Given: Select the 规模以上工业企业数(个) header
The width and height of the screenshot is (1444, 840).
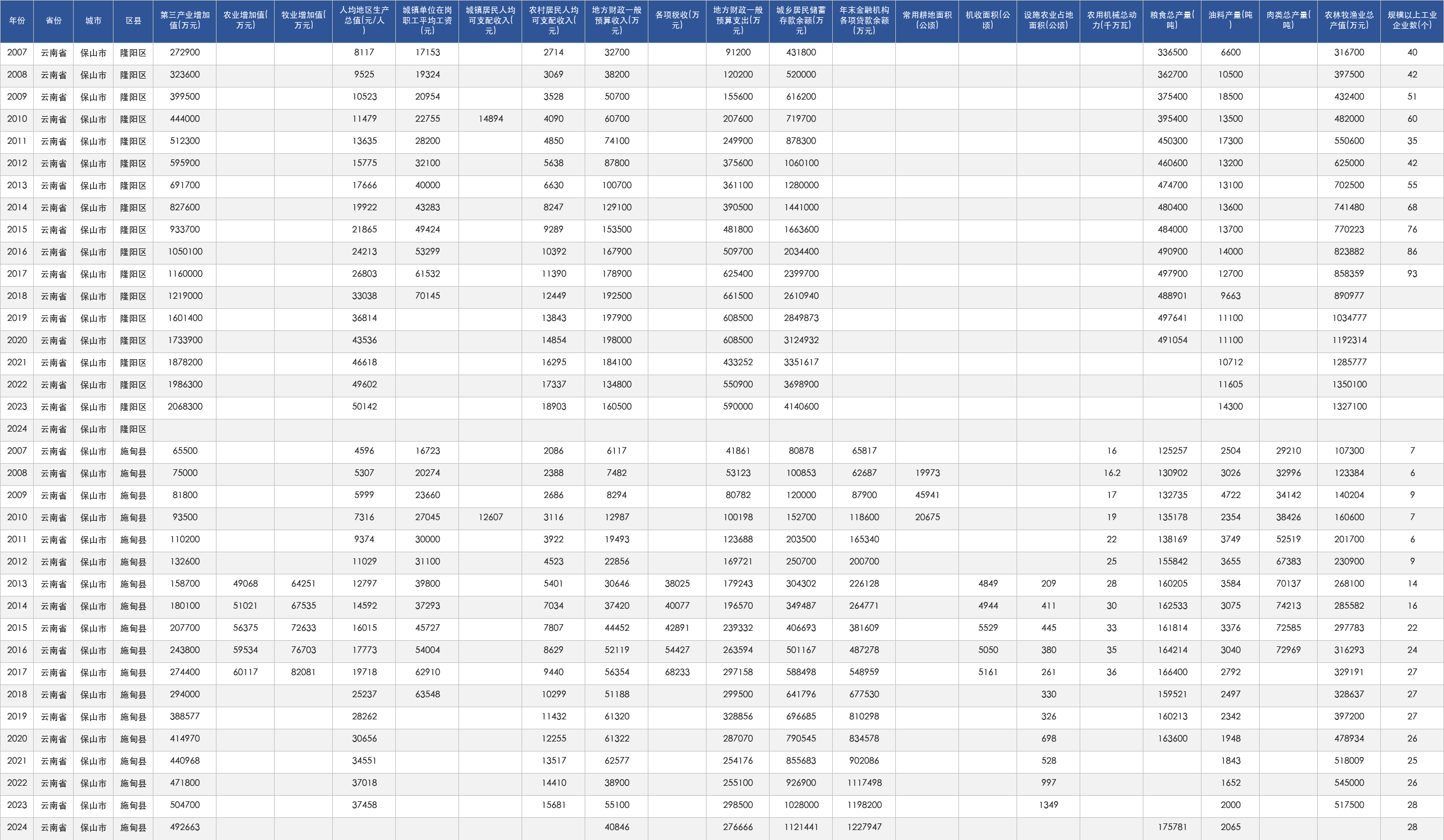Looking at the screenshot, I should click(1412, 21).
